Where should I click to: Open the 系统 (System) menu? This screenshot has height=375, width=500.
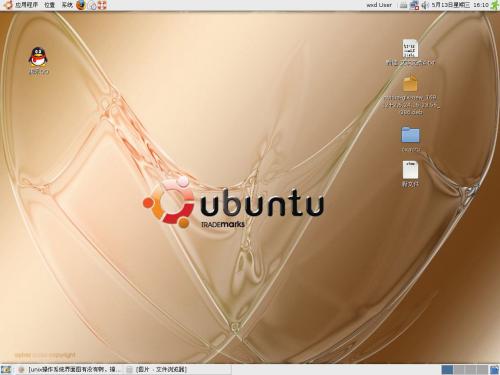pos(67,5)
